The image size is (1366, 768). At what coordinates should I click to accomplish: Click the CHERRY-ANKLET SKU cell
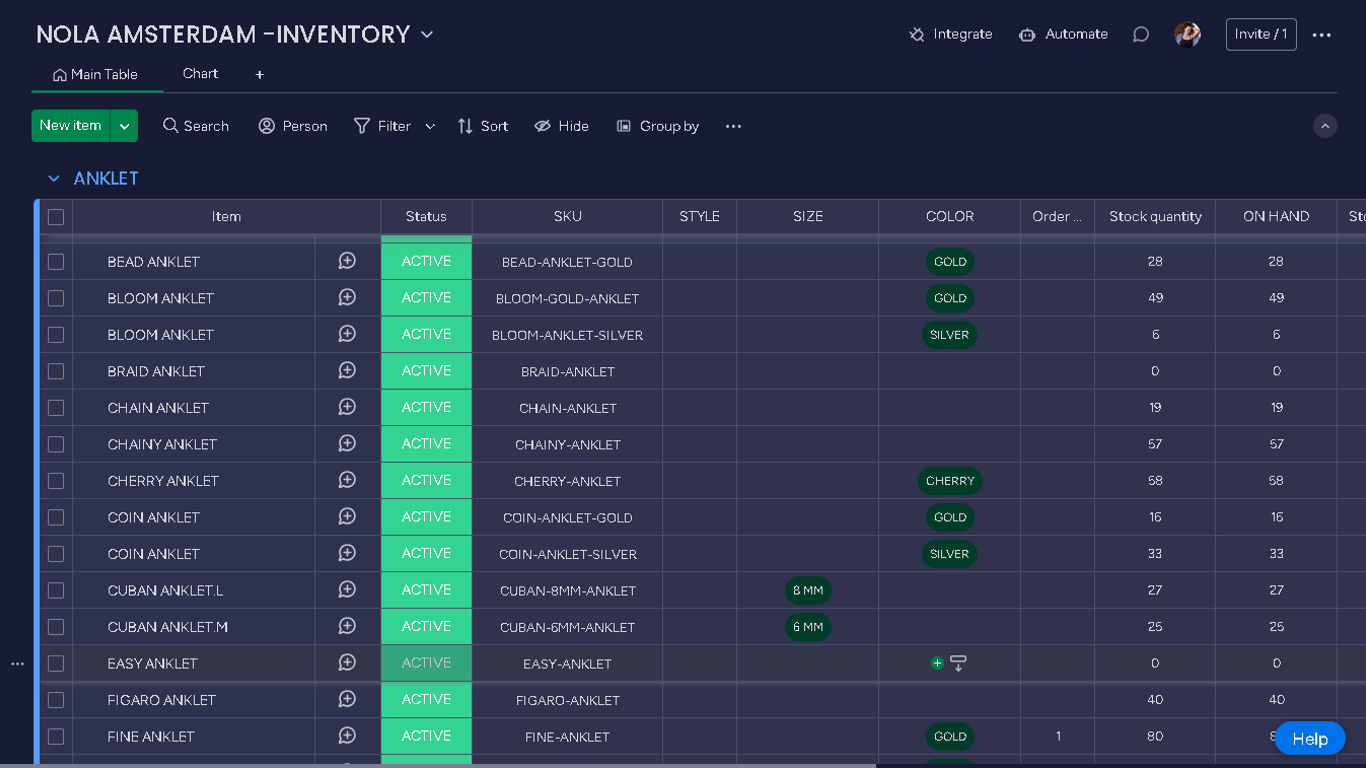[x=568, y=481]
